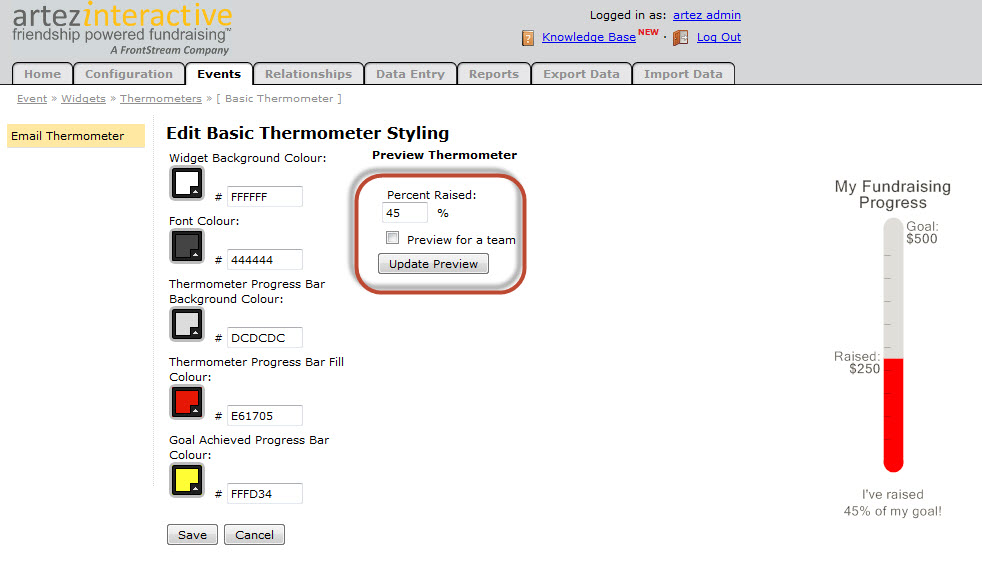Select the Import Data tab
982x573 pixels.
(x=683, y=74)
